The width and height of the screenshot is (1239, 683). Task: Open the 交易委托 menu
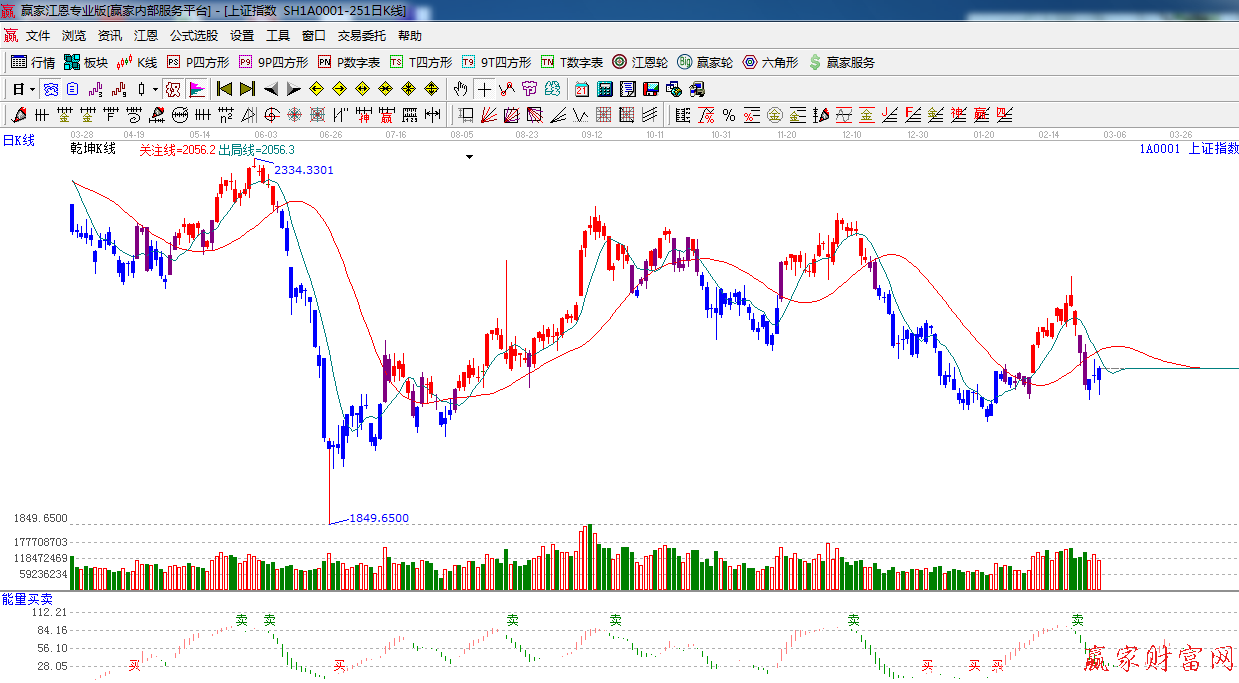pos(361,35)
